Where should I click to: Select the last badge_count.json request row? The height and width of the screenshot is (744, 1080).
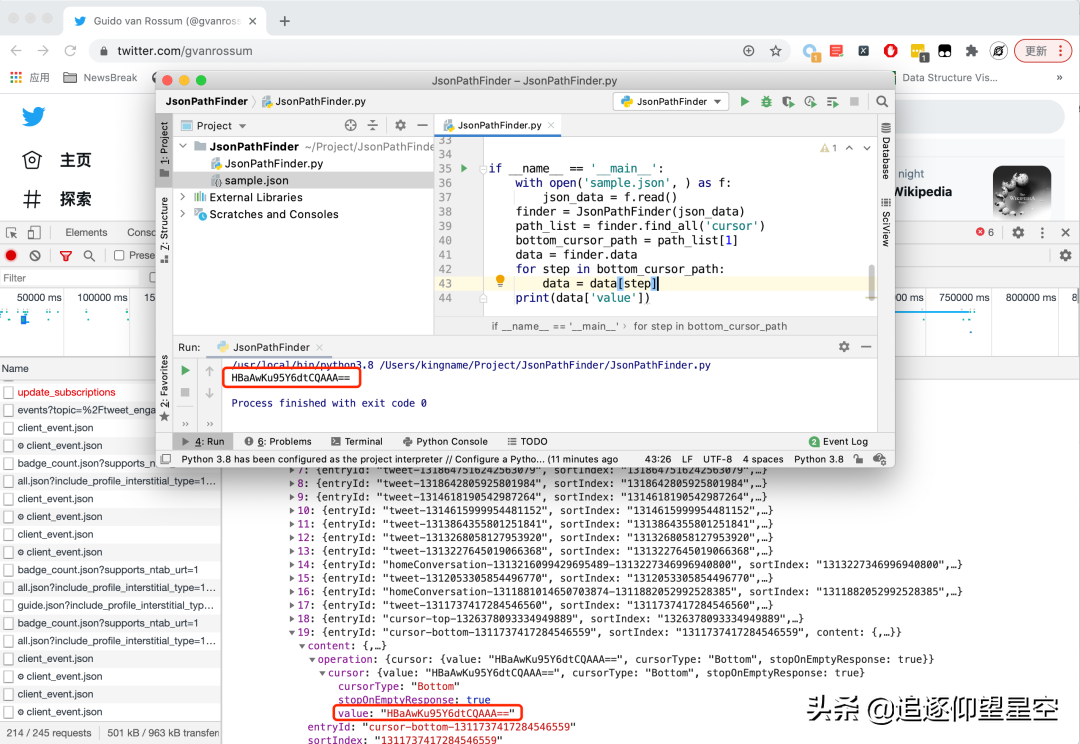[x=110, y=623]
